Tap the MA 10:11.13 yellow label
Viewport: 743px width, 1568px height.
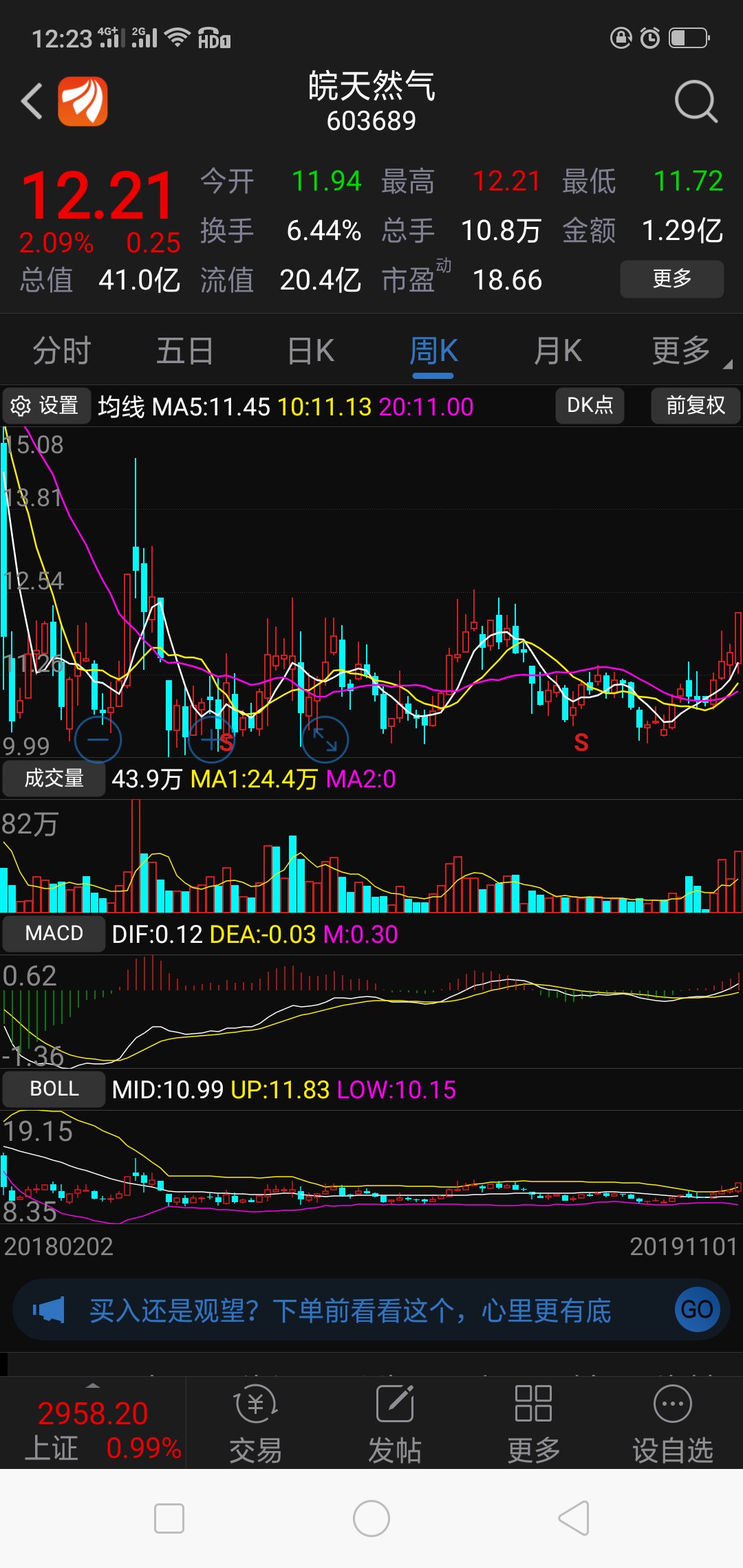(x=325, y=407)
